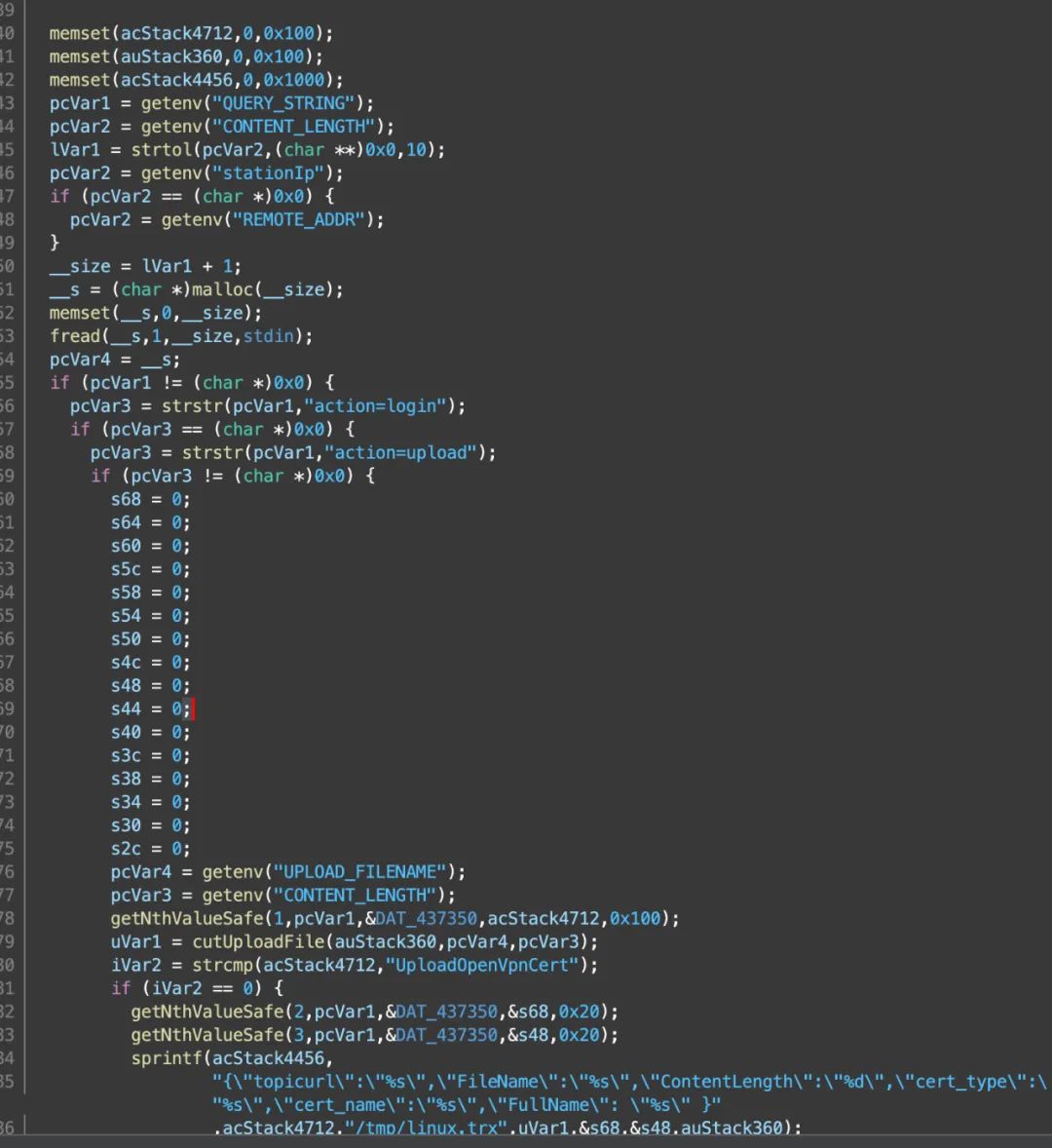The height and width of the screenshot is (1148, 1052).
Task: Click the strtol function call
Action: click(x=287, y=150)
